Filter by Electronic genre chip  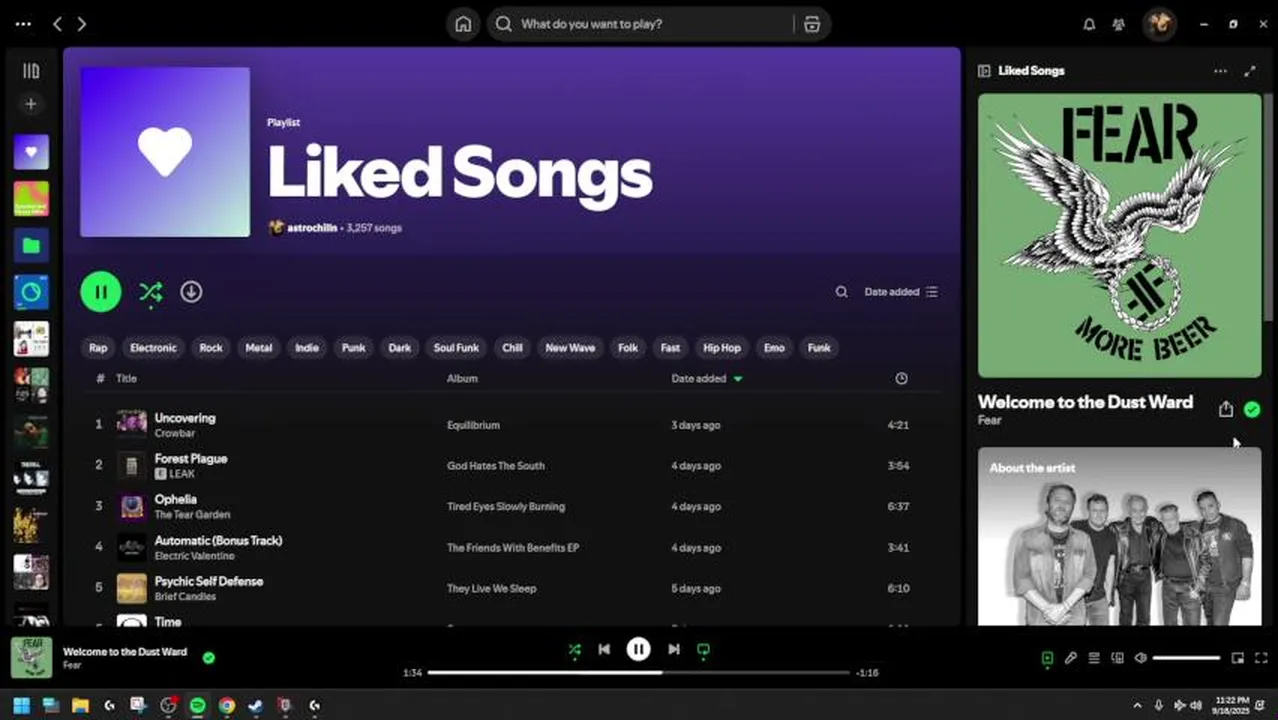(153, 348)
